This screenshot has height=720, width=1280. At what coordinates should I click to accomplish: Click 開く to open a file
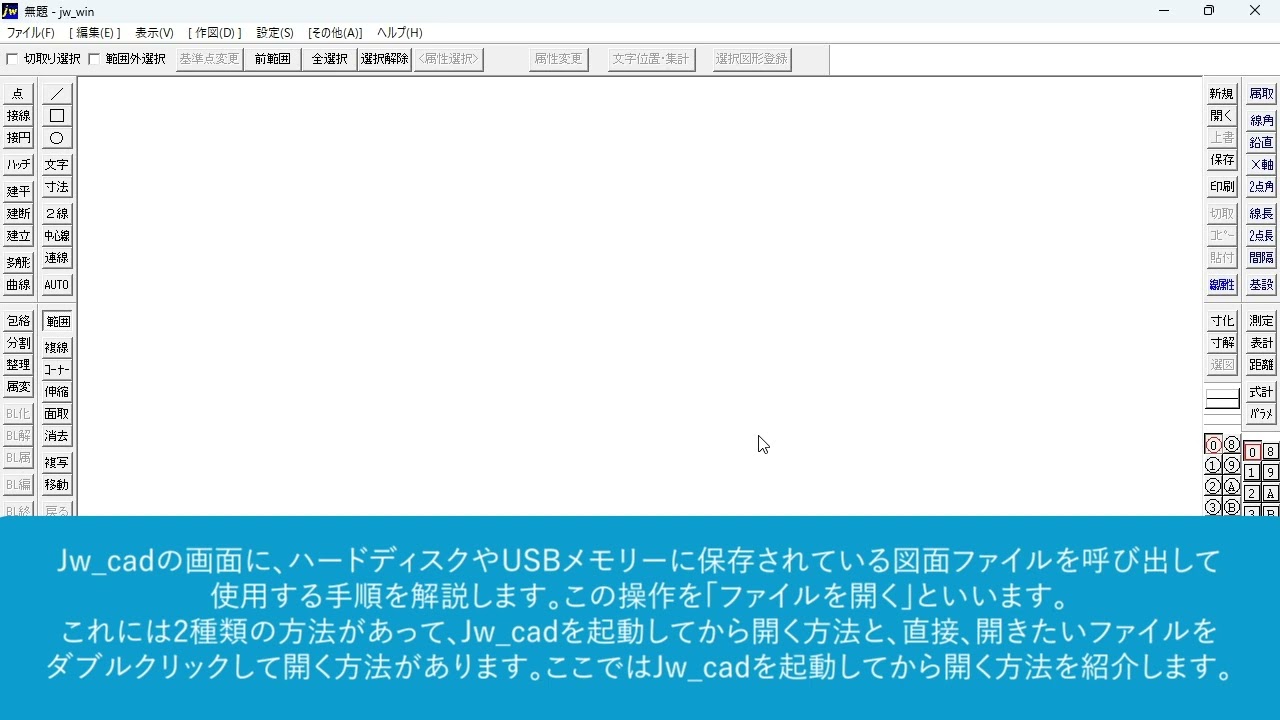coord(1222,116)
